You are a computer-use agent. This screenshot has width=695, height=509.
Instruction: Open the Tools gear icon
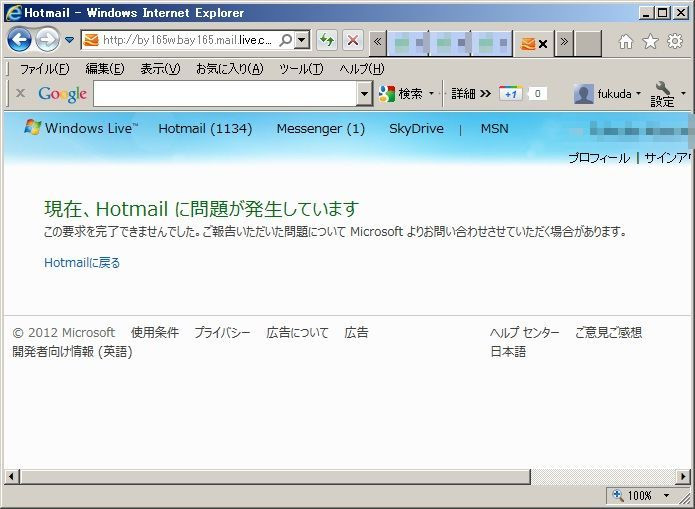coord(675,41)
